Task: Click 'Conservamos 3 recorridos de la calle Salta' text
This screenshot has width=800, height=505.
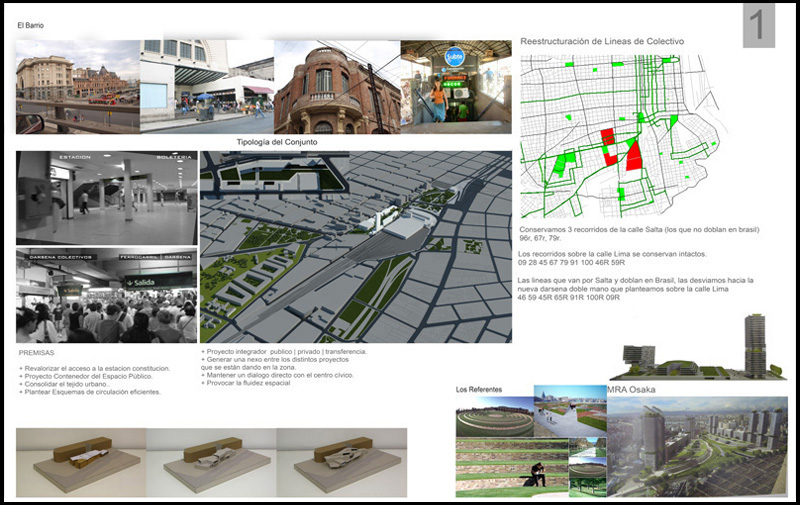Action: pos(639,230)
